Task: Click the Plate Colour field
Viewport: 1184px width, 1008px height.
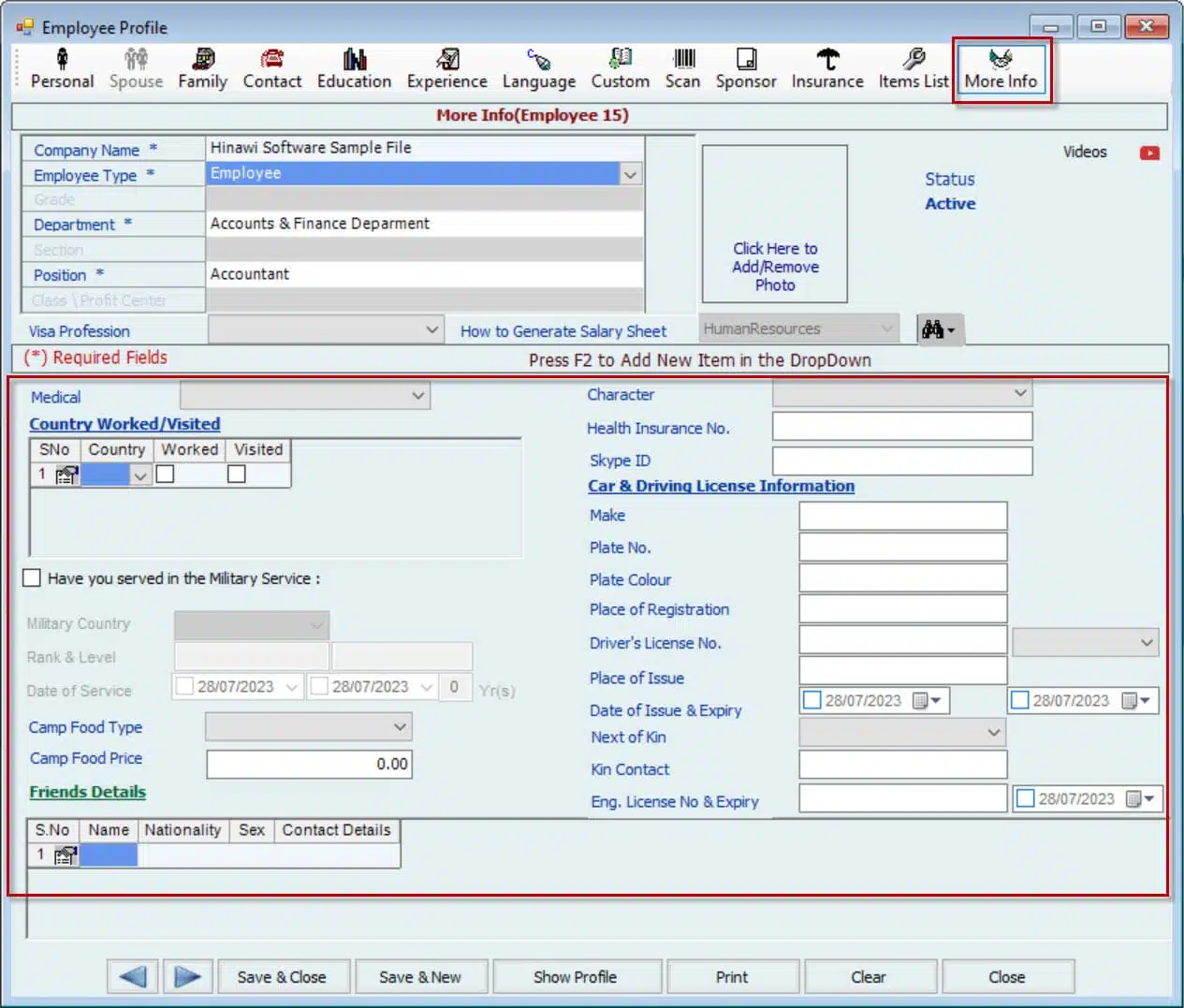Action: 903,577
